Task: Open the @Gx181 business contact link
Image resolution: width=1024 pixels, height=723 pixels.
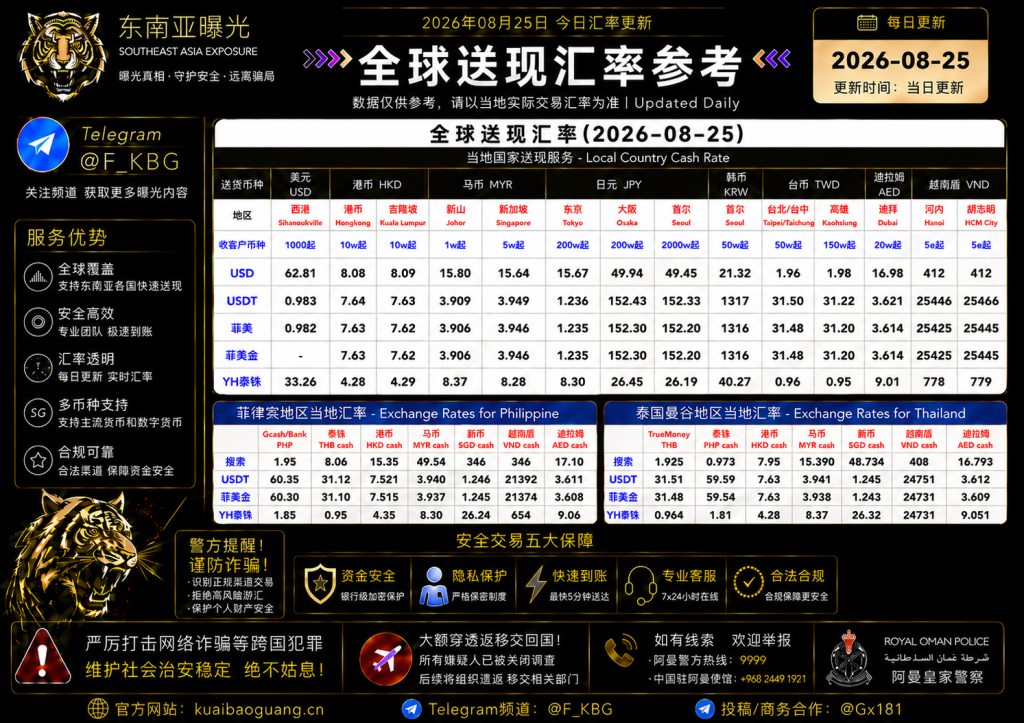Action: click(x=871, y=709)
